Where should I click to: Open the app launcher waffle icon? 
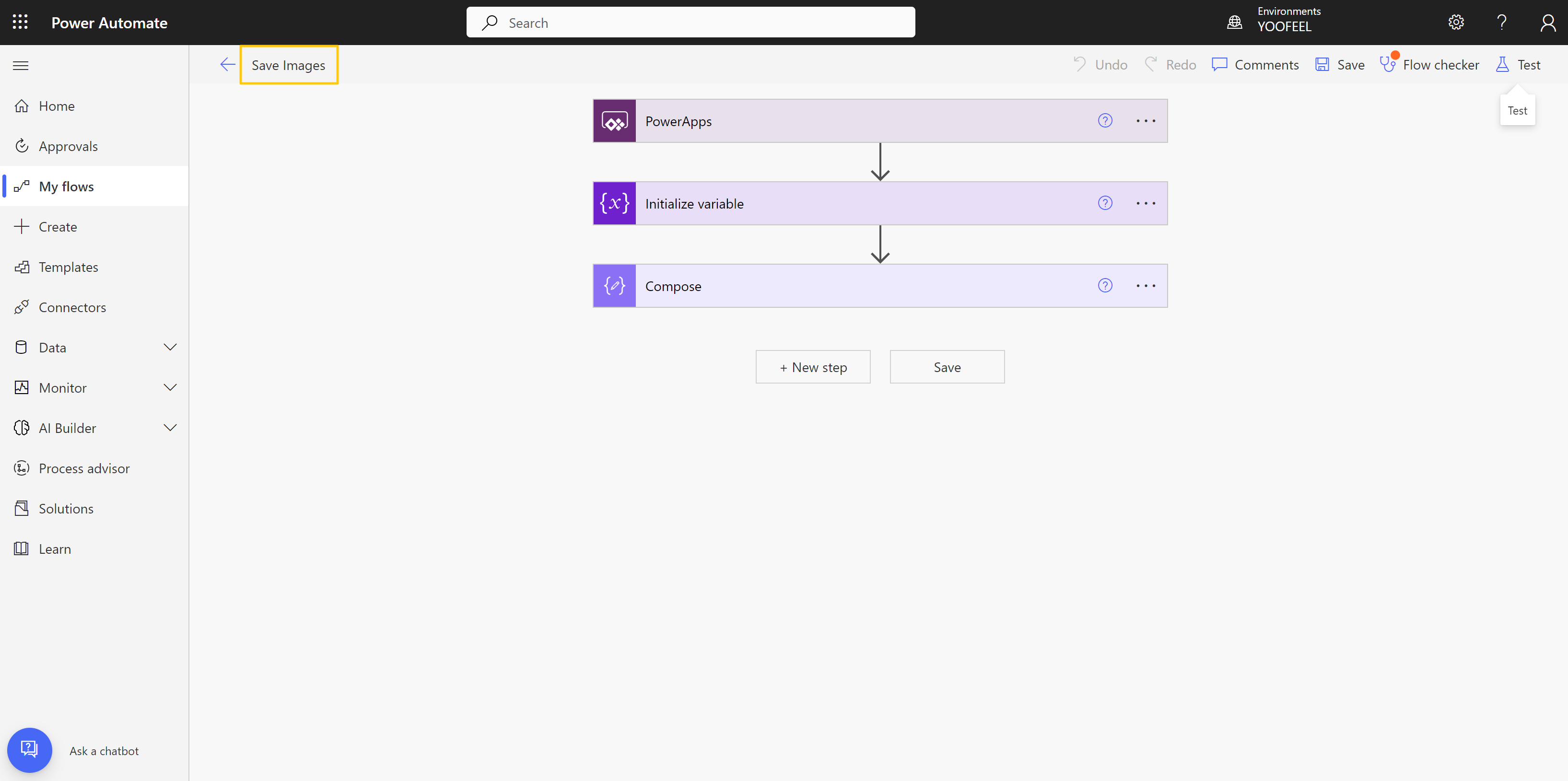click(x=20, y=23)
